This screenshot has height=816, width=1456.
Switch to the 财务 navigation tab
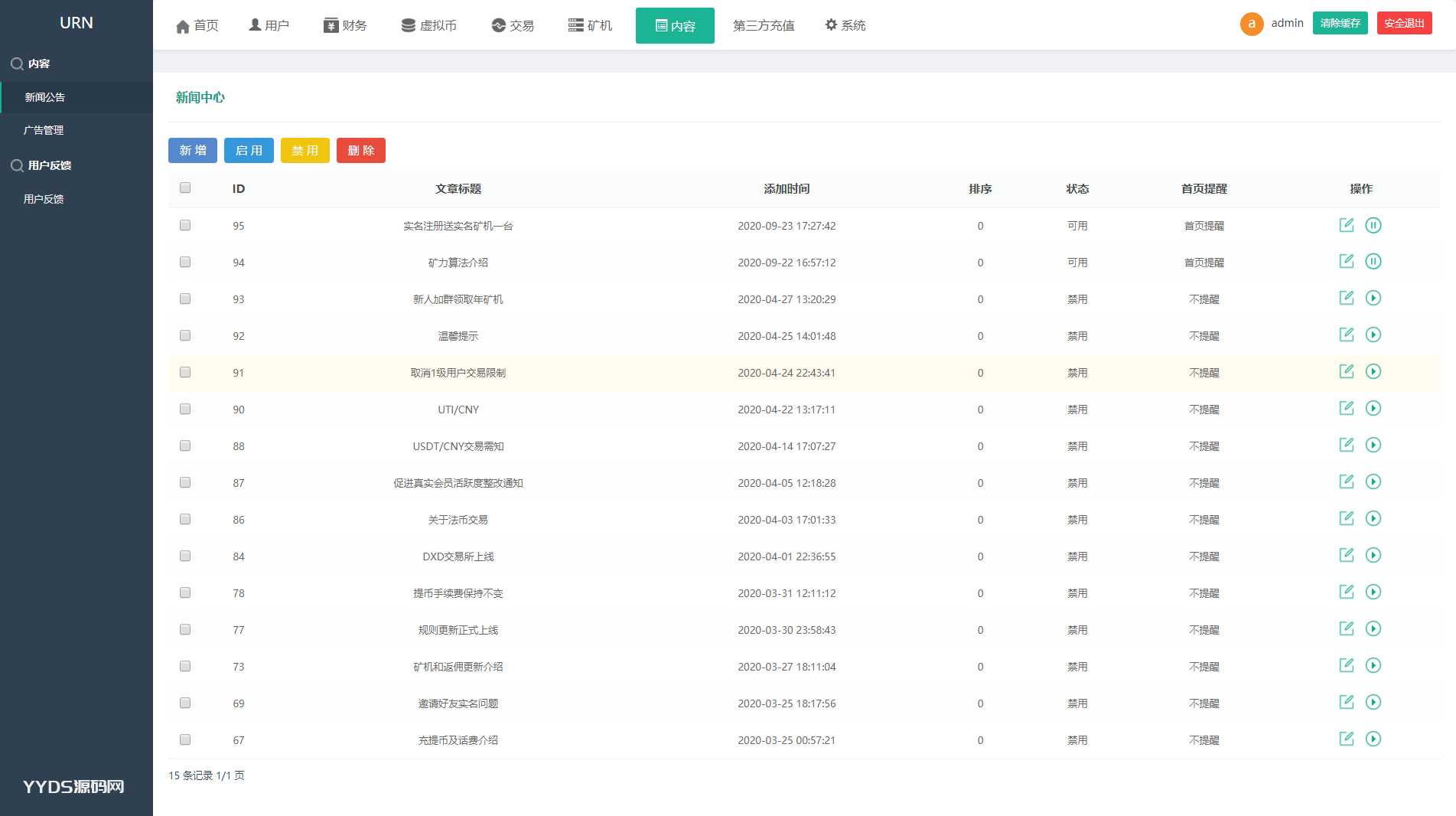point(345,25)
